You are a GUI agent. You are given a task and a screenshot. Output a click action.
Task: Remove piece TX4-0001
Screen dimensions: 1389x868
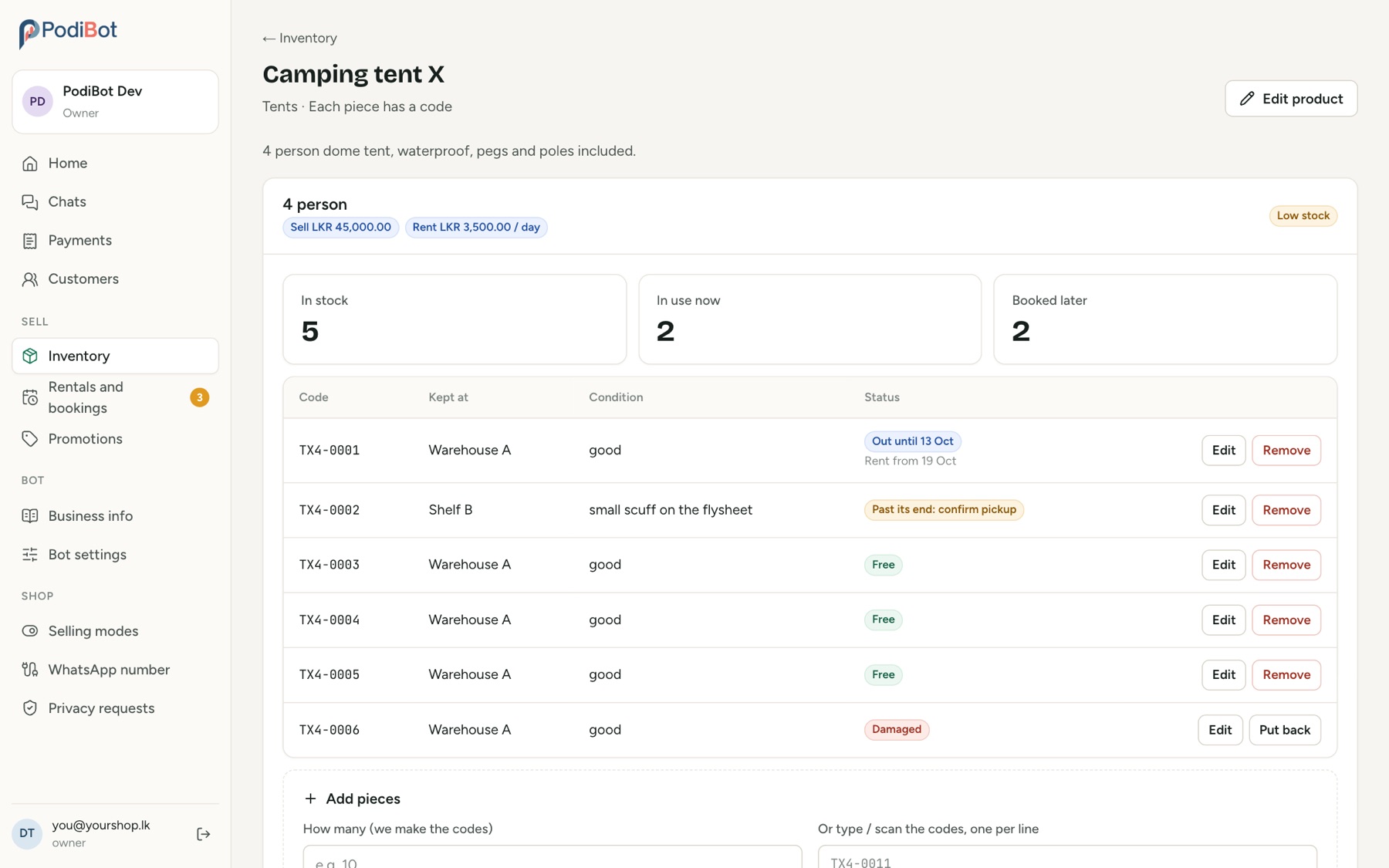(x=1286, y=450)
